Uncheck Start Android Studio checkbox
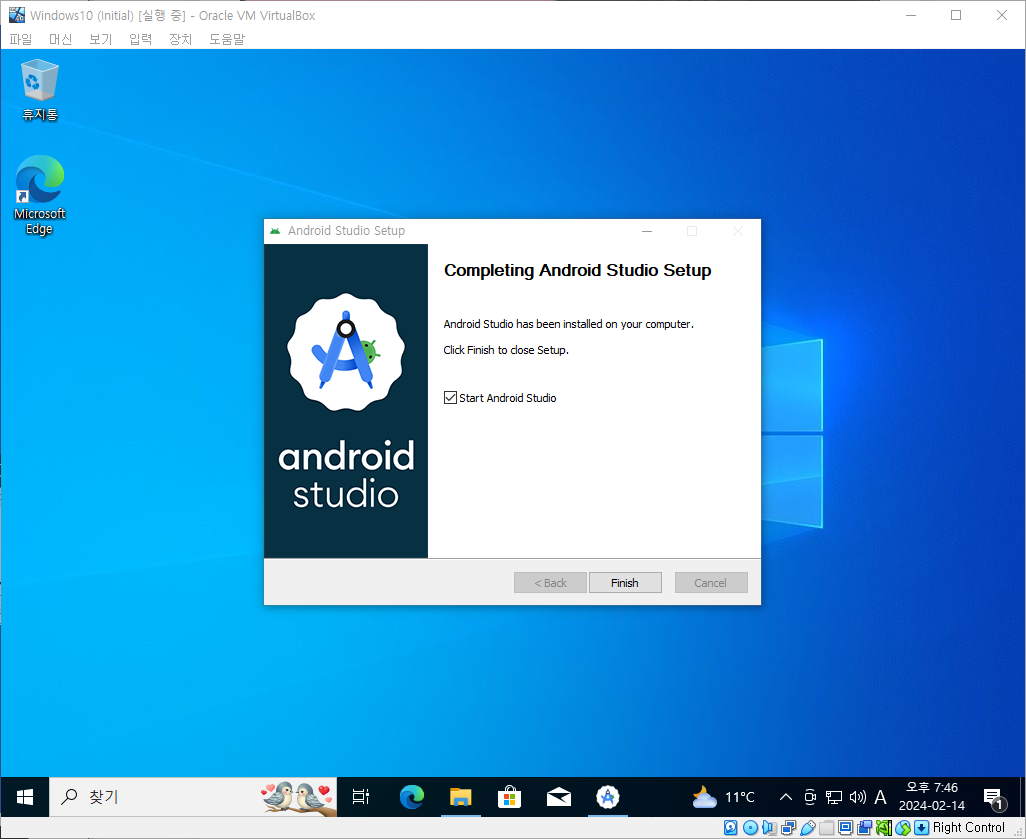 point(450,398)
